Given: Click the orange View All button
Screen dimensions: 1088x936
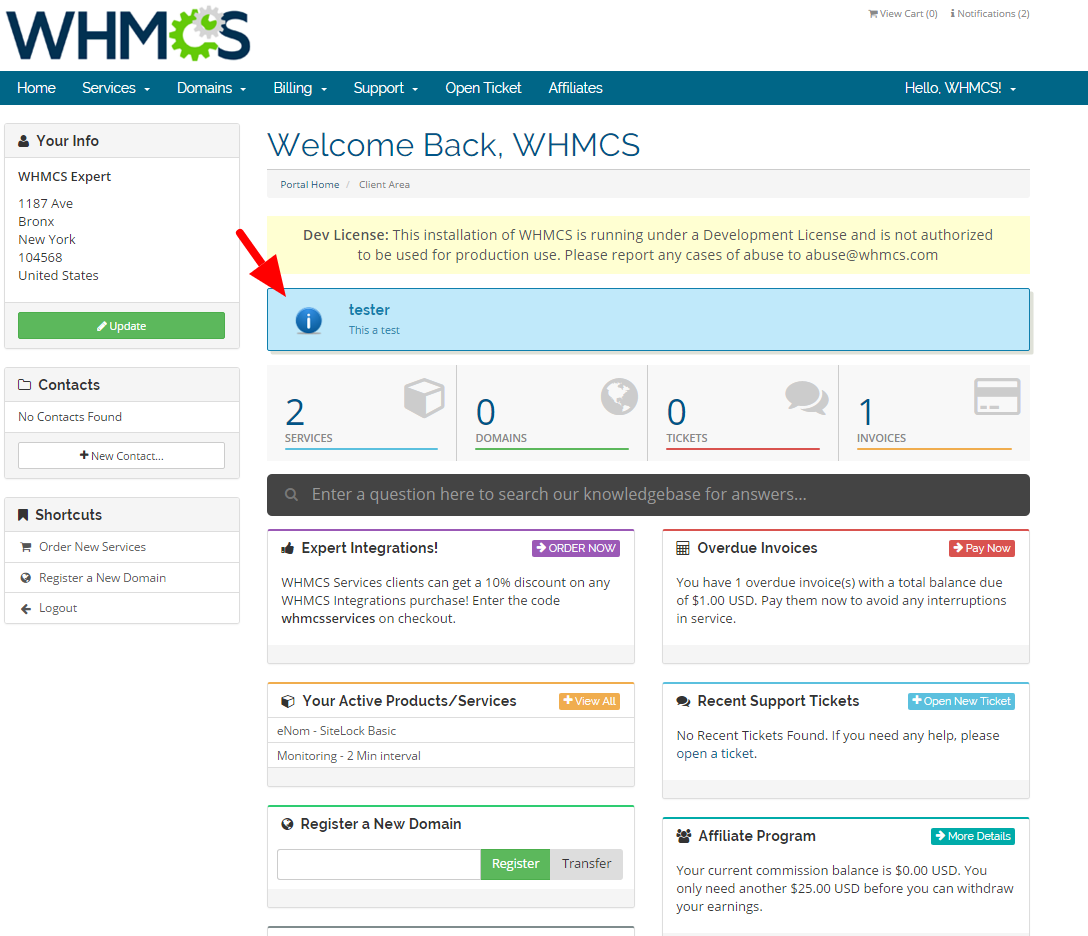Looking at the screenshot, I should coord(589,701).
